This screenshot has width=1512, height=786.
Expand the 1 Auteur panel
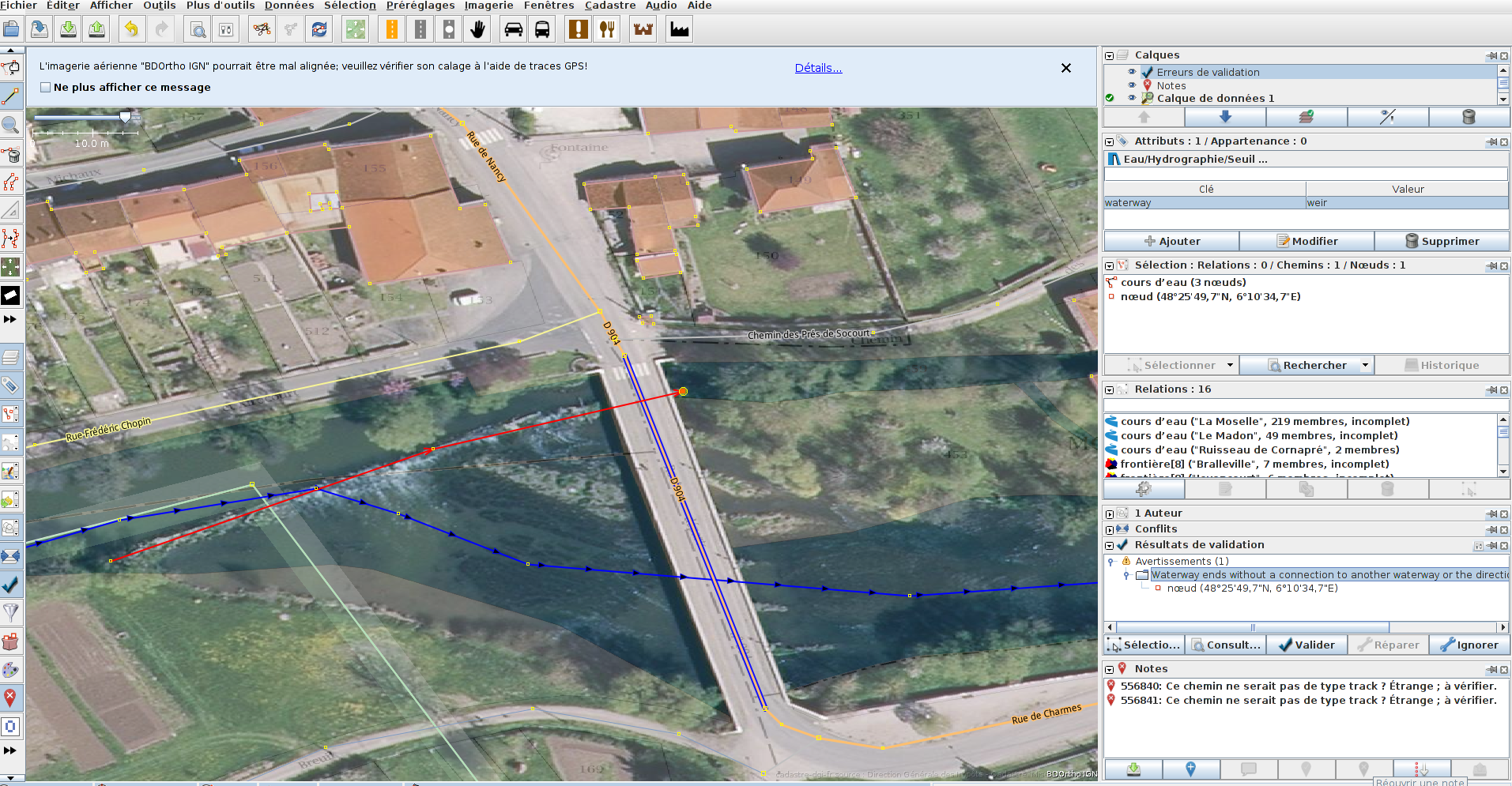click(1110, 514)
